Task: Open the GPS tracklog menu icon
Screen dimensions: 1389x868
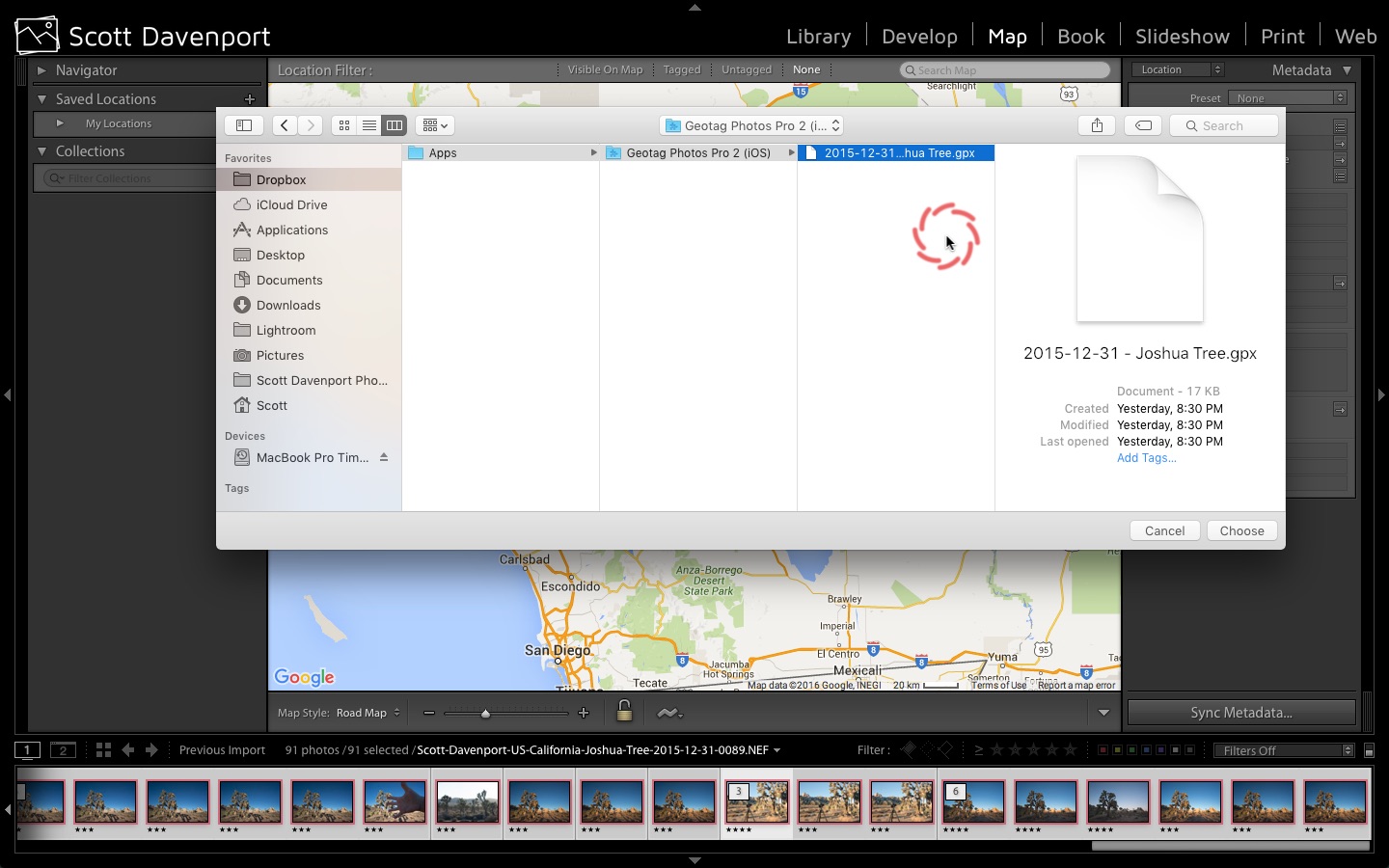Action: 669,713
